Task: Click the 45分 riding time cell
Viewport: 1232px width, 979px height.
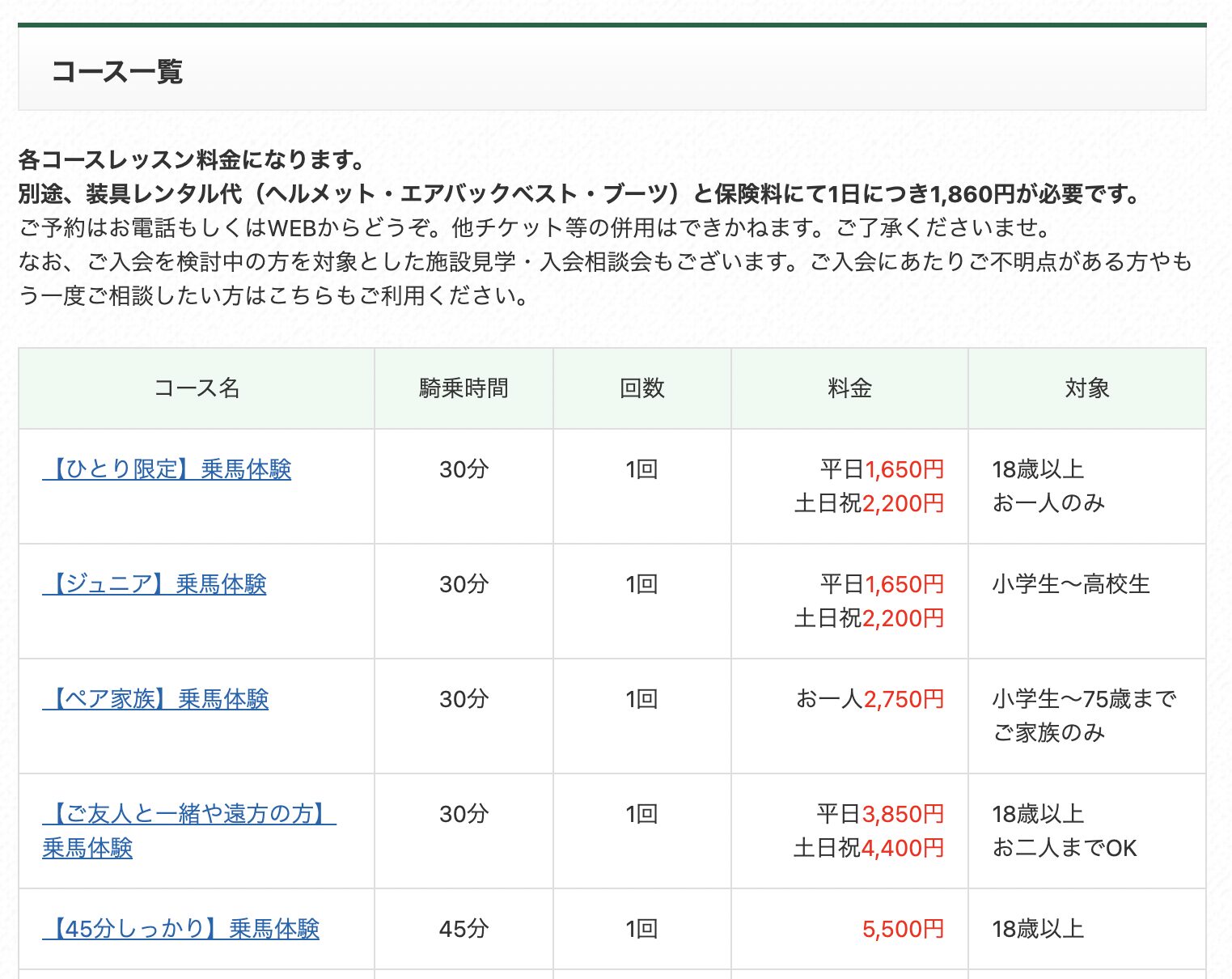Action: [x=464, y=929]
